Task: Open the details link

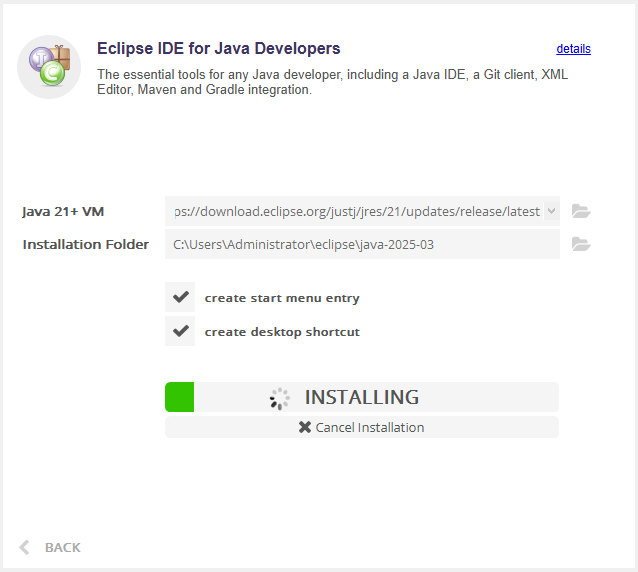Action: pos(573,49)
